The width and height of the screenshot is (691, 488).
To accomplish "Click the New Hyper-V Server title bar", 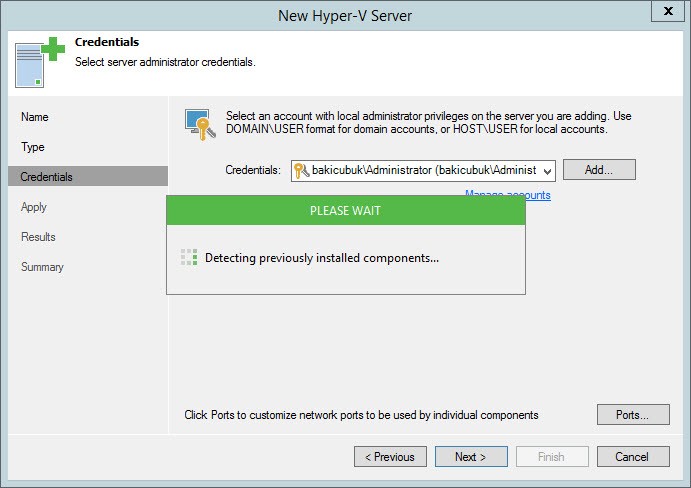I will pos(345,16).
